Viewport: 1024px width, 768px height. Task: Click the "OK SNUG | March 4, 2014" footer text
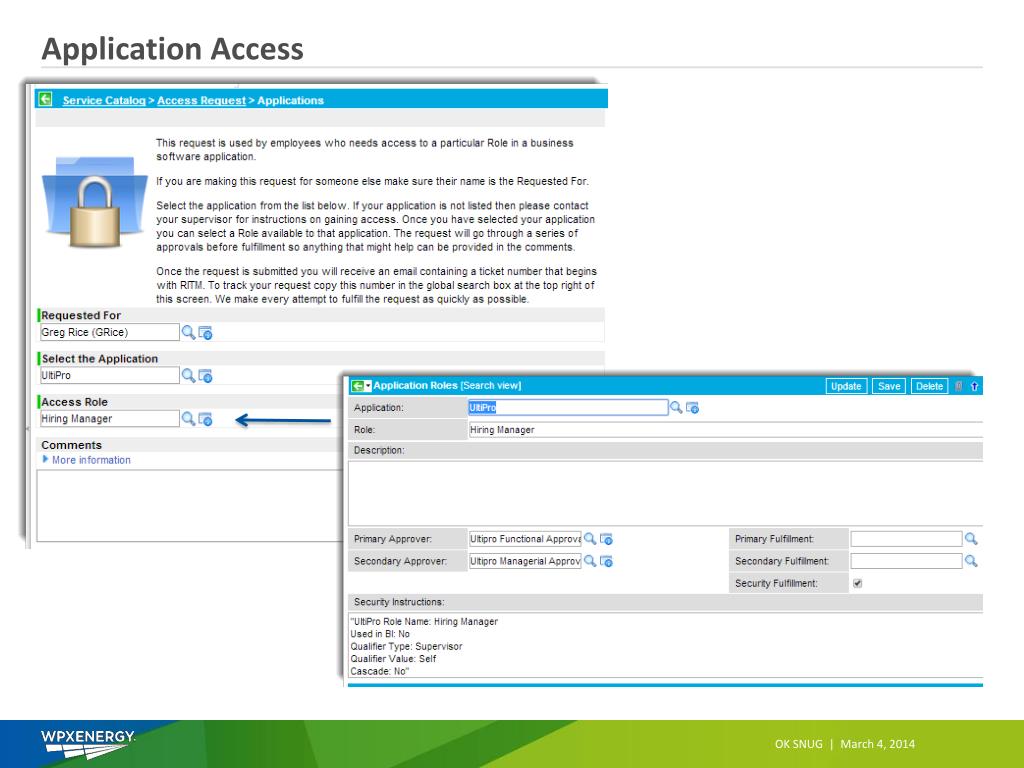[844, 744]
